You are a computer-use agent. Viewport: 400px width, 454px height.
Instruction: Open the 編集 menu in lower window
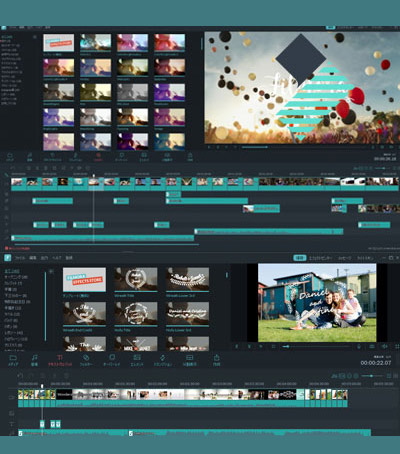pyautogui.click(x=33, y=258)
